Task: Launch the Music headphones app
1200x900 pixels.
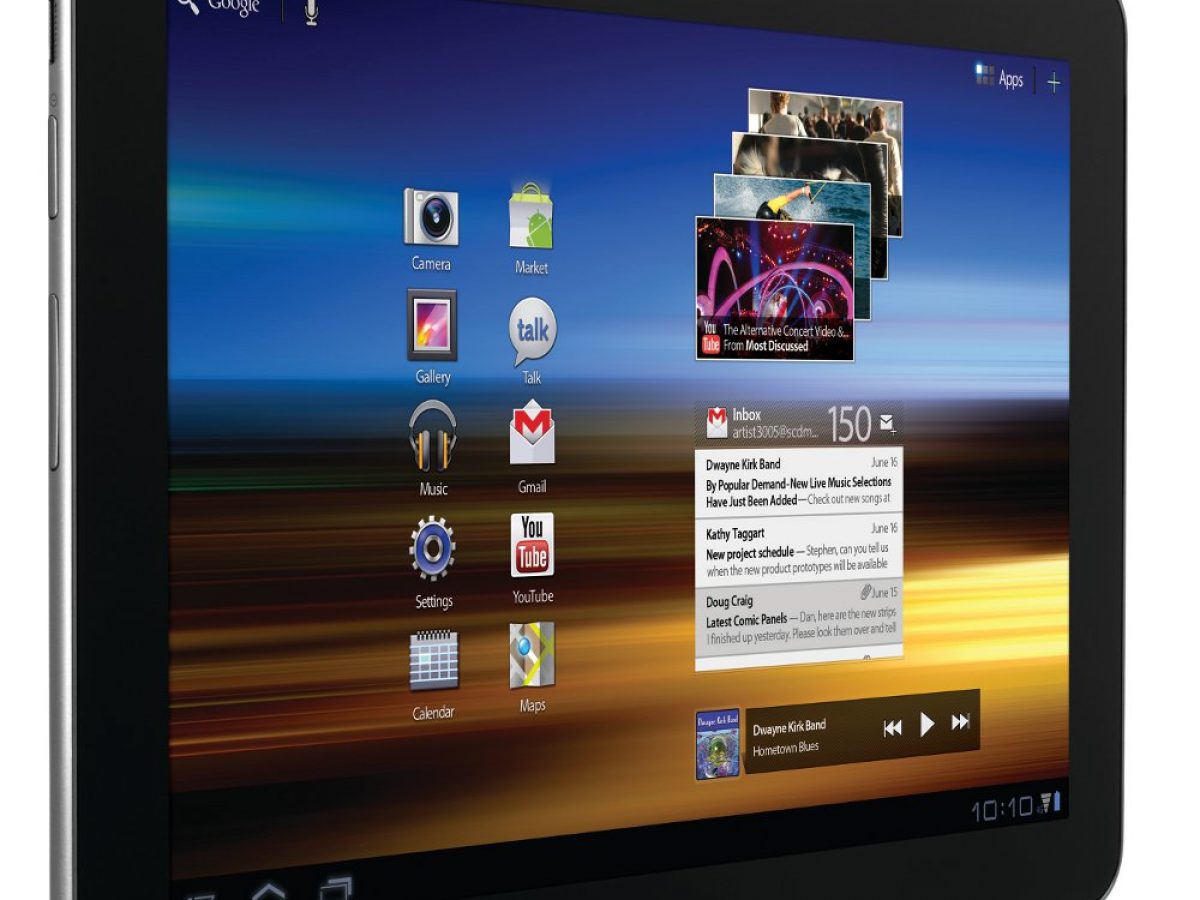Action: 433,436
